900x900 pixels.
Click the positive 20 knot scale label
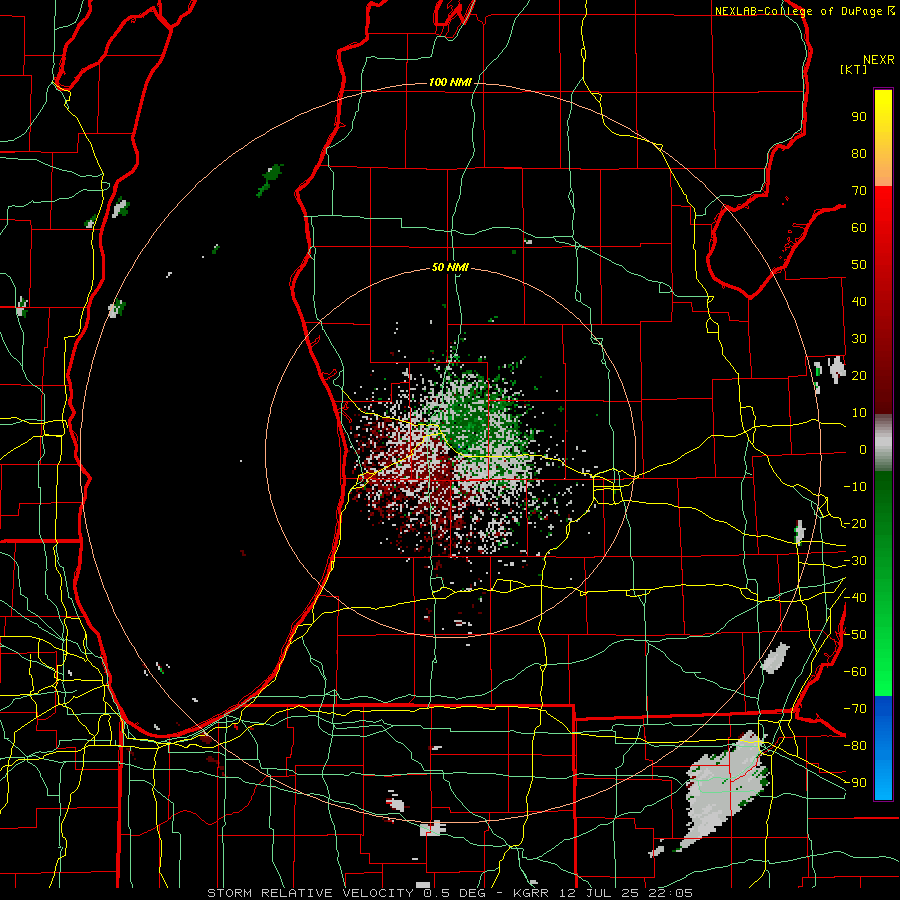(859, 375)
